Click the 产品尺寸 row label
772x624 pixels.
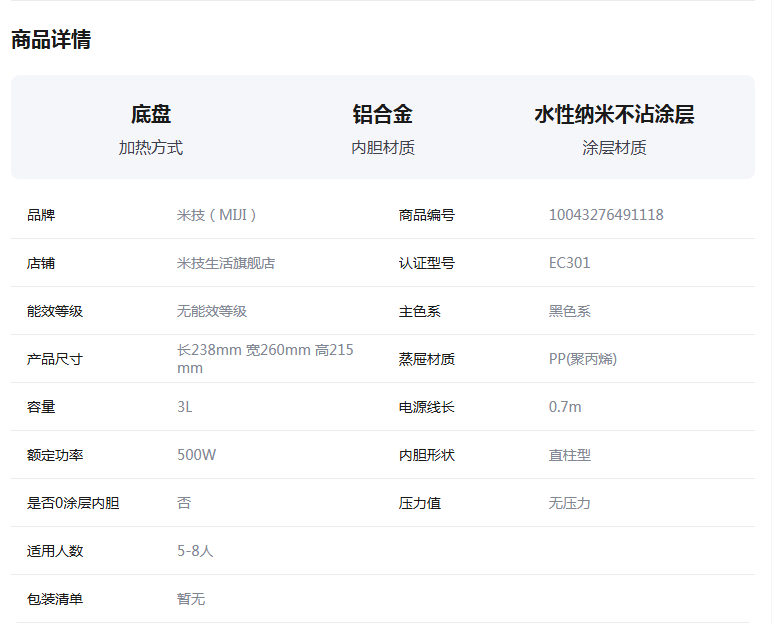click(55, 359)
